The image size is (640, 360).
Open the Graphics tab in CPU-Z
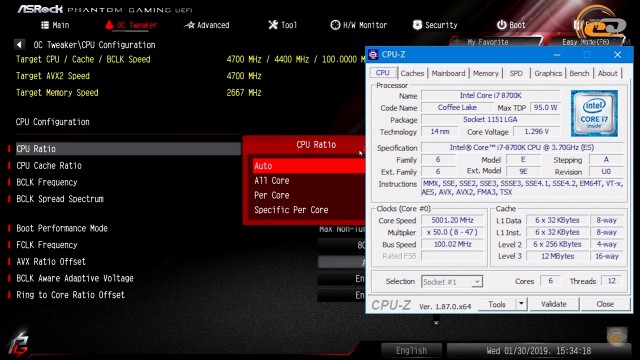[548, 73]
